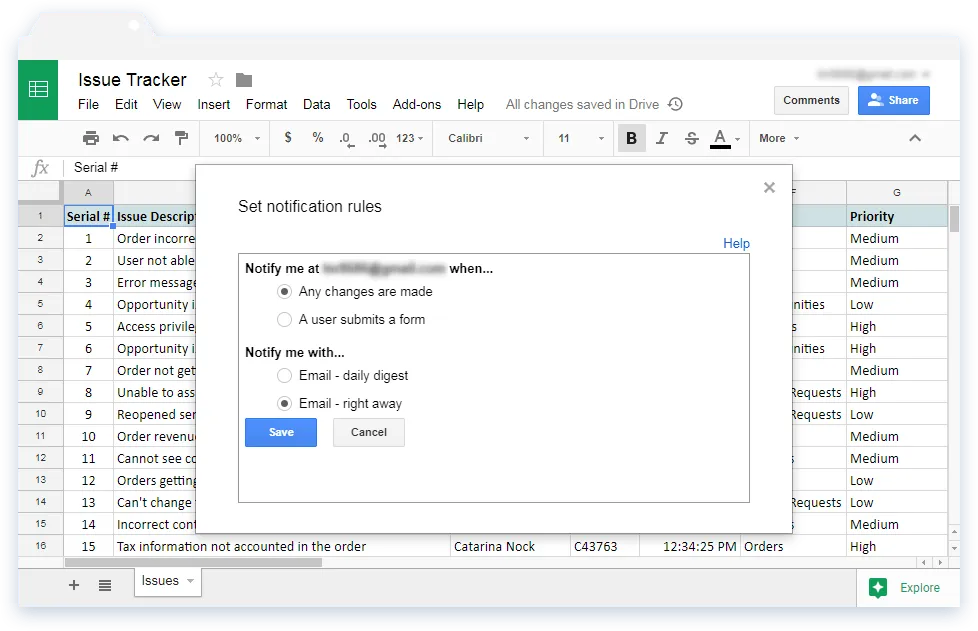Click the Explore button label

(919, 587)
